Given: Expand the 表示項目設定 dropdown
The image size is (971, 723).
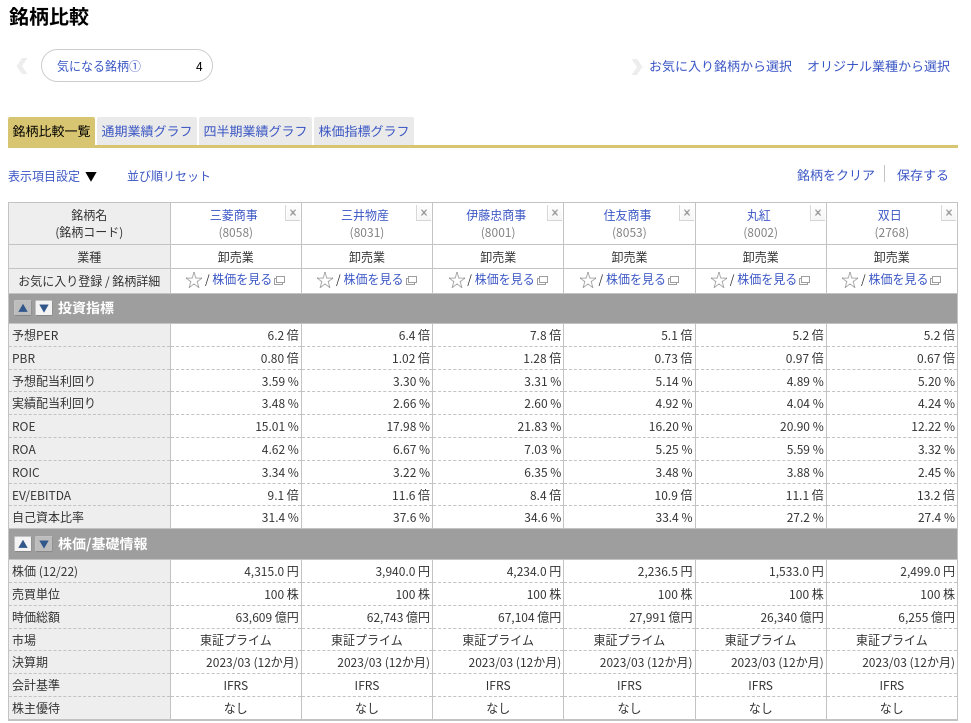Looking at the screenshot, I should [52, 176].
